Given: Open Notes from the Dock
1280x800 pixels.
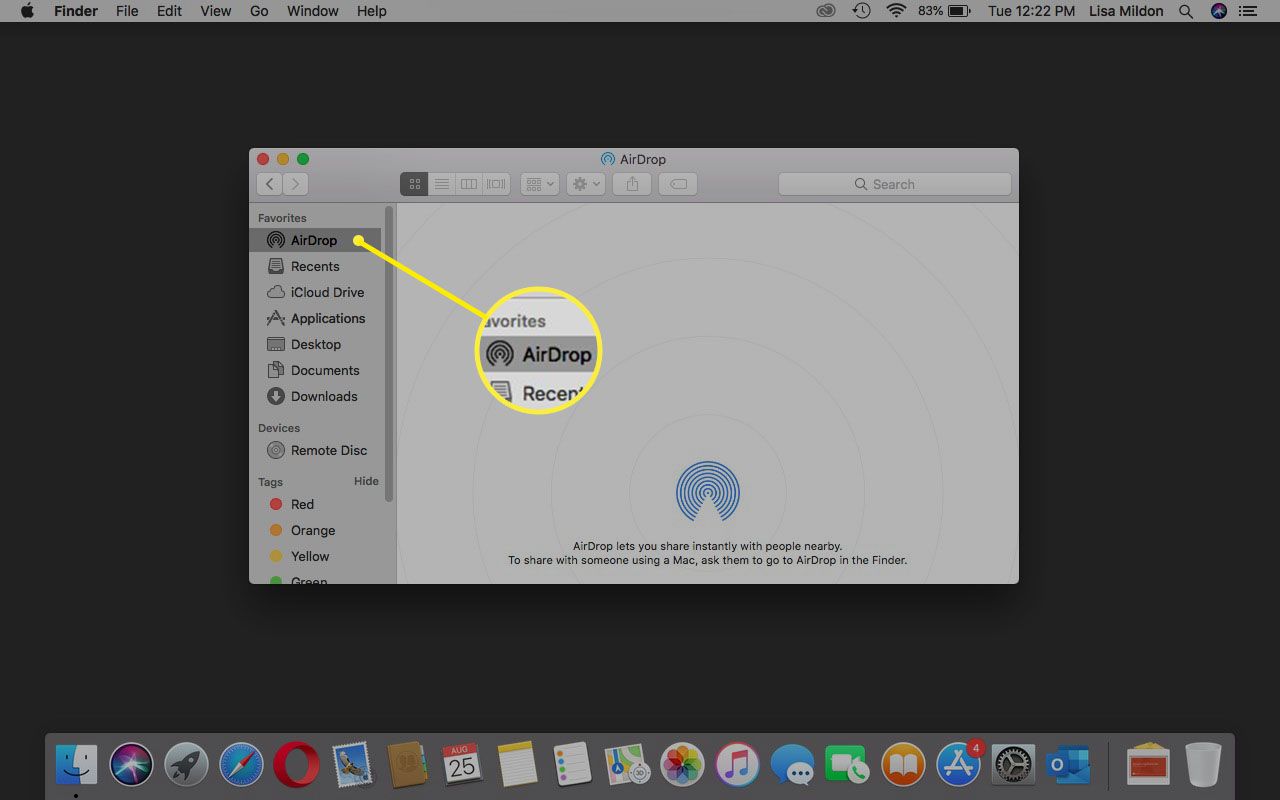Looking at the screenshot, I should click(518, 765).
